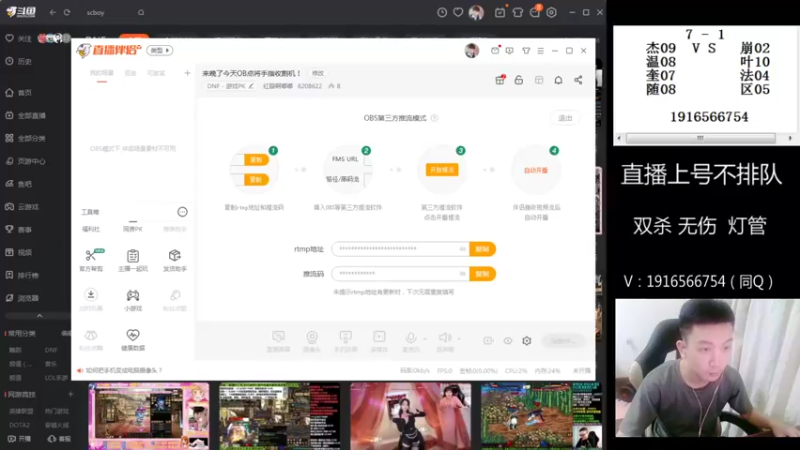Viewport: 800px width, 450px height.
Task: Click the stream key field
Action: tap(401, 274)
